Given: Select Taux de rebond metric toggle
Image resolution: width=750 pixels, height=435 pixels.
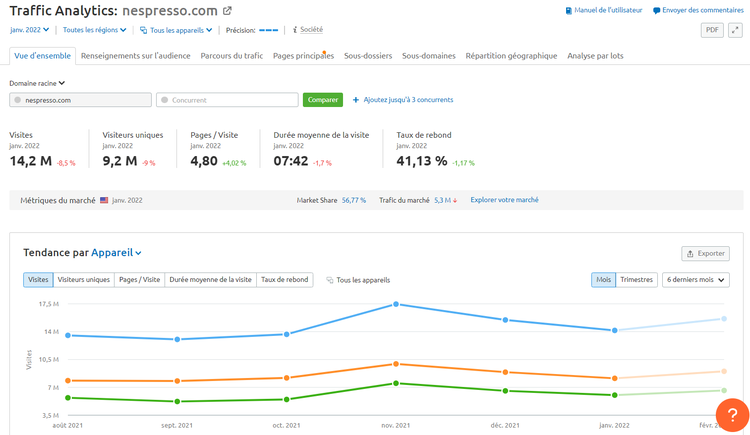Looking at the screenshot, I should click(285, 279).
